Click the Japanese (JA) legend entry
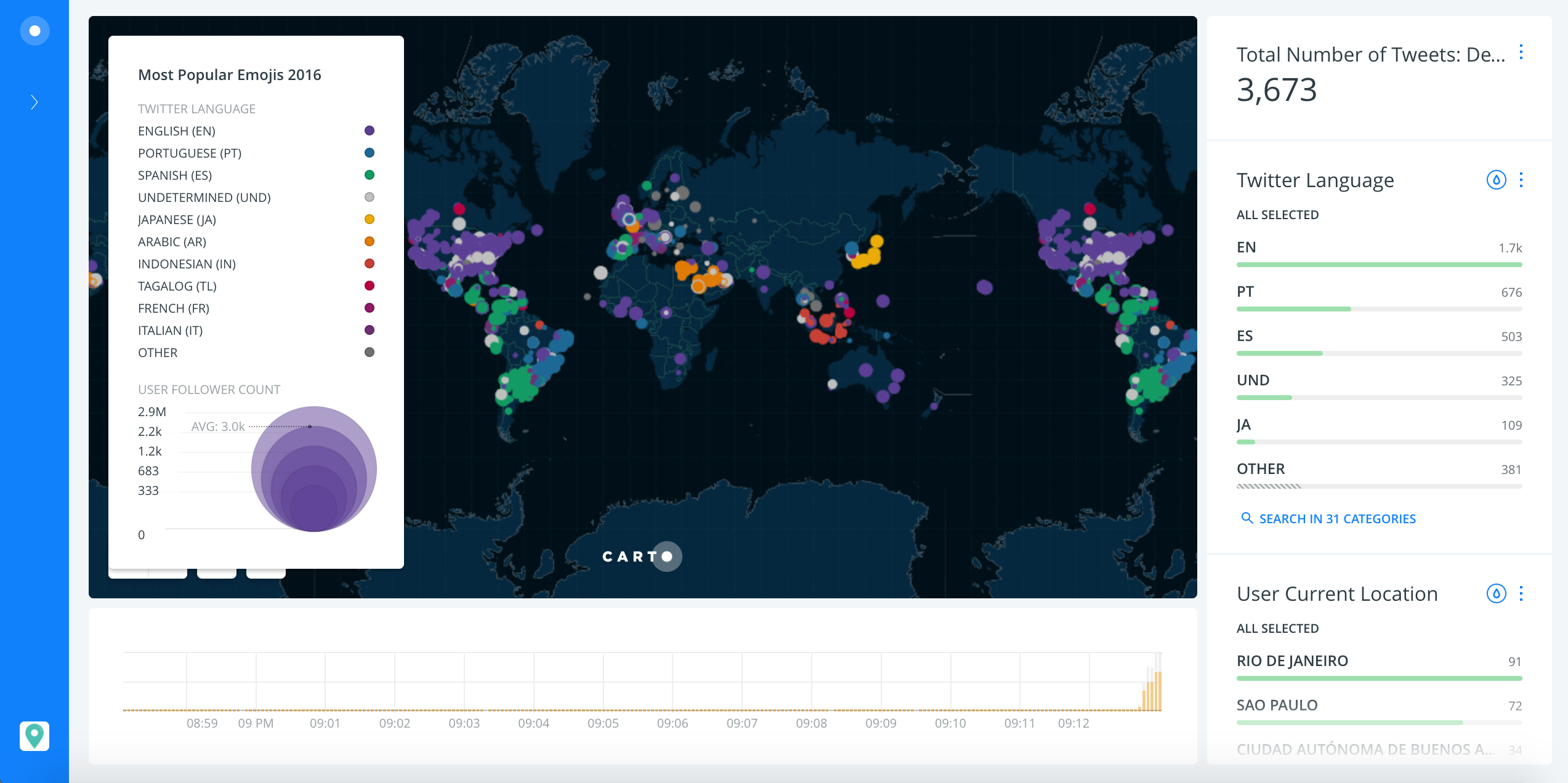Screen dimensions: 1568x783 [177, 220]
